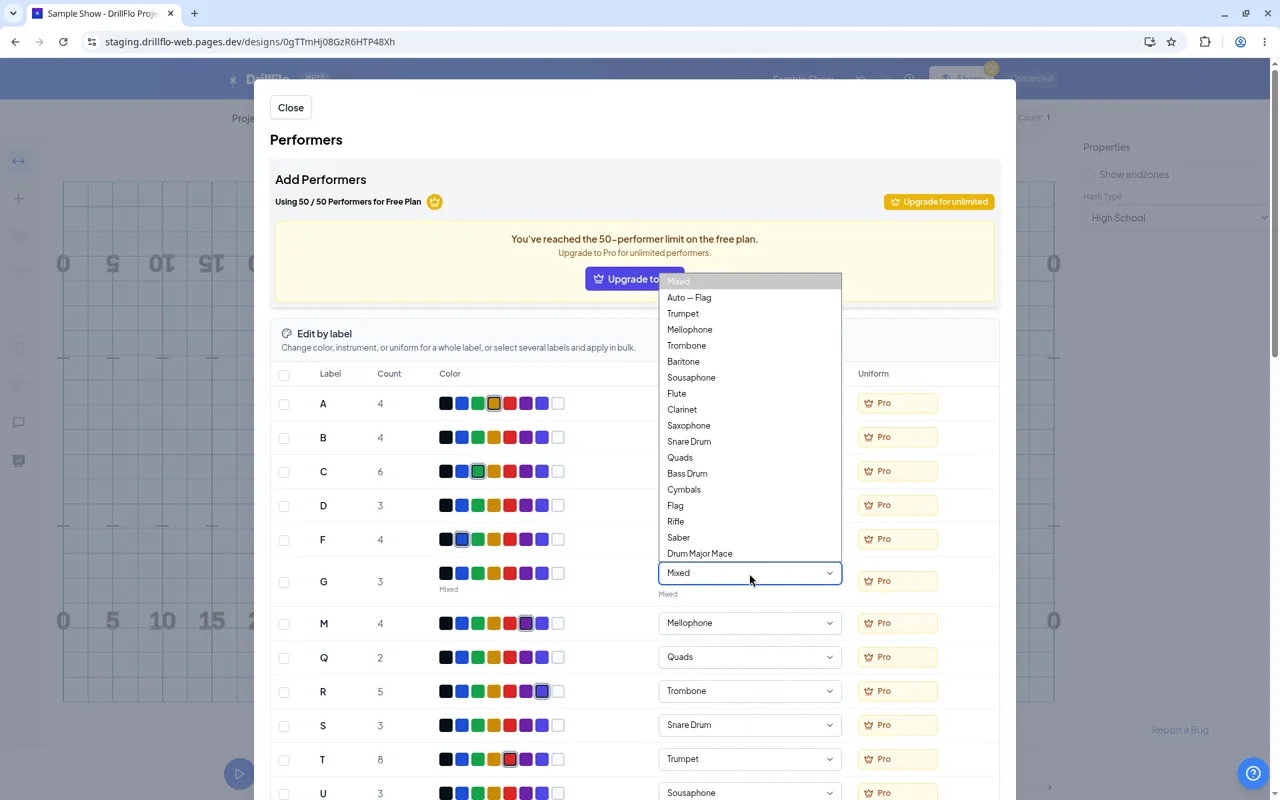Image resolution: width=1280 pixels, height=800 pixels.
Task: Click the blue help question-mark icon
Action: 1253,773
